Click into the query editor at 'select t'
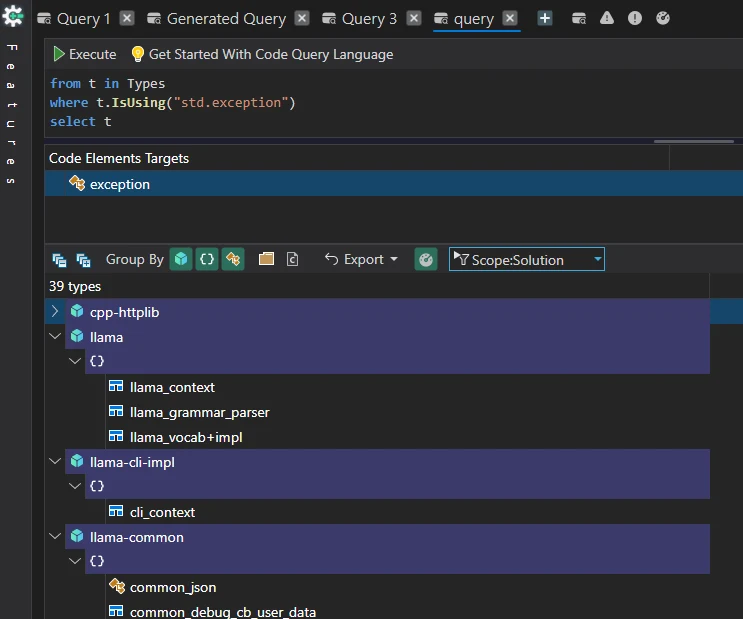Viewport: 743px width, 619px height. coord(81,122)
